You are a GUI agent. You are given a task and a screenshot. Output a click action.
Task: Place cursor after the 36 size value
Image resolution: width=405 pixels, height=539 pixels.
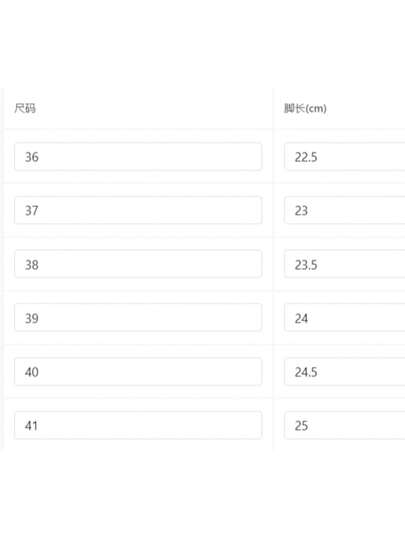point(40,157)
